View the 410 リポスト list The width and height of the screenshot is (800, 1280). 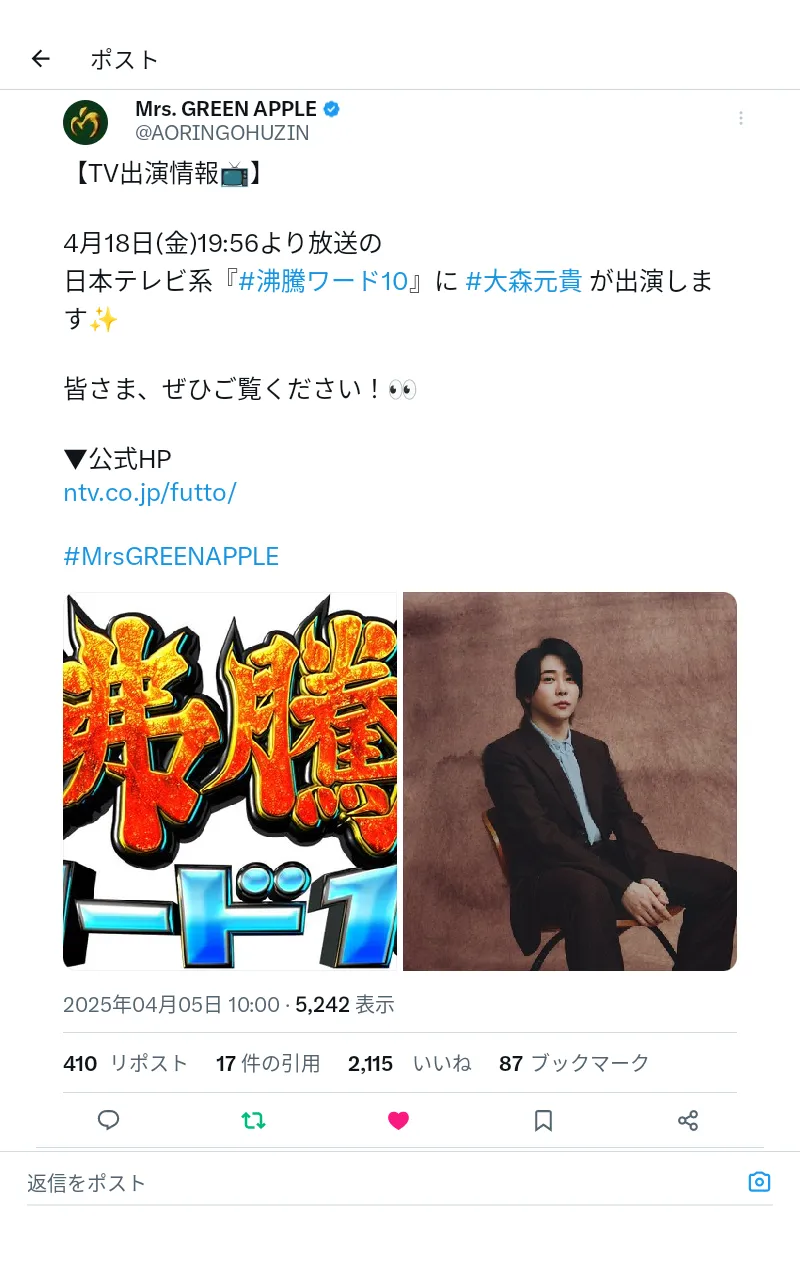[x=125, y=1063]
